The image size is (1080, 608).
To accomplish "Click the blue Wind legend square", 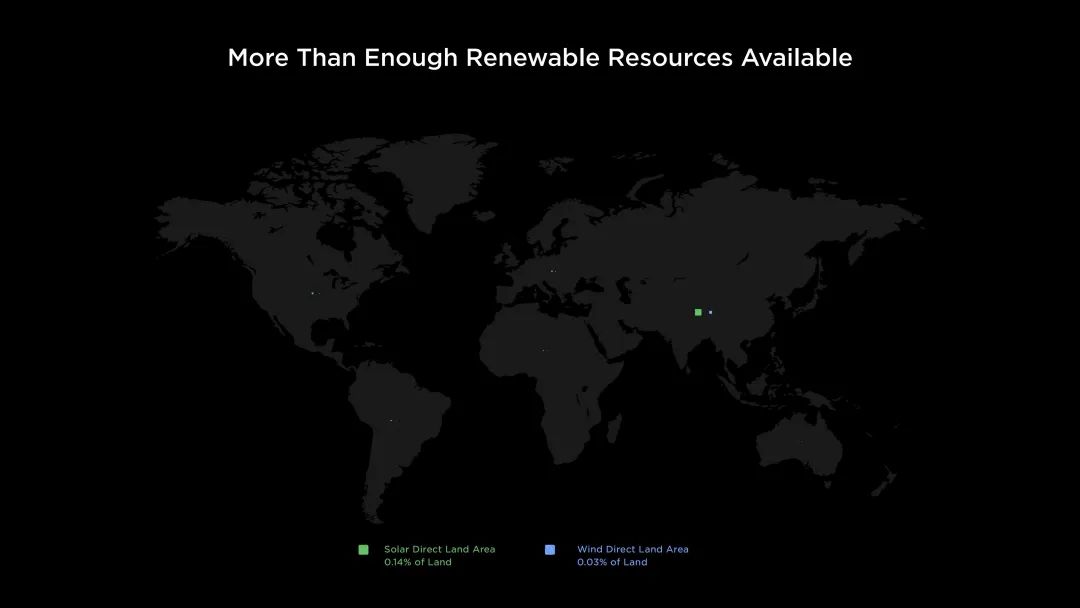I will [x=550, y=549].
